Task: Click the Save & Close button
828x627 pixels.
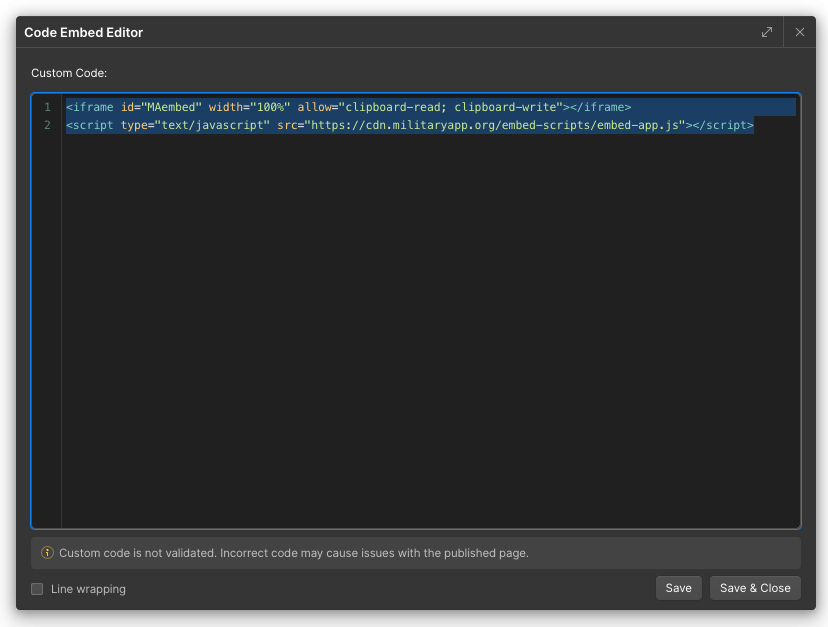Action: pos(755,588)
